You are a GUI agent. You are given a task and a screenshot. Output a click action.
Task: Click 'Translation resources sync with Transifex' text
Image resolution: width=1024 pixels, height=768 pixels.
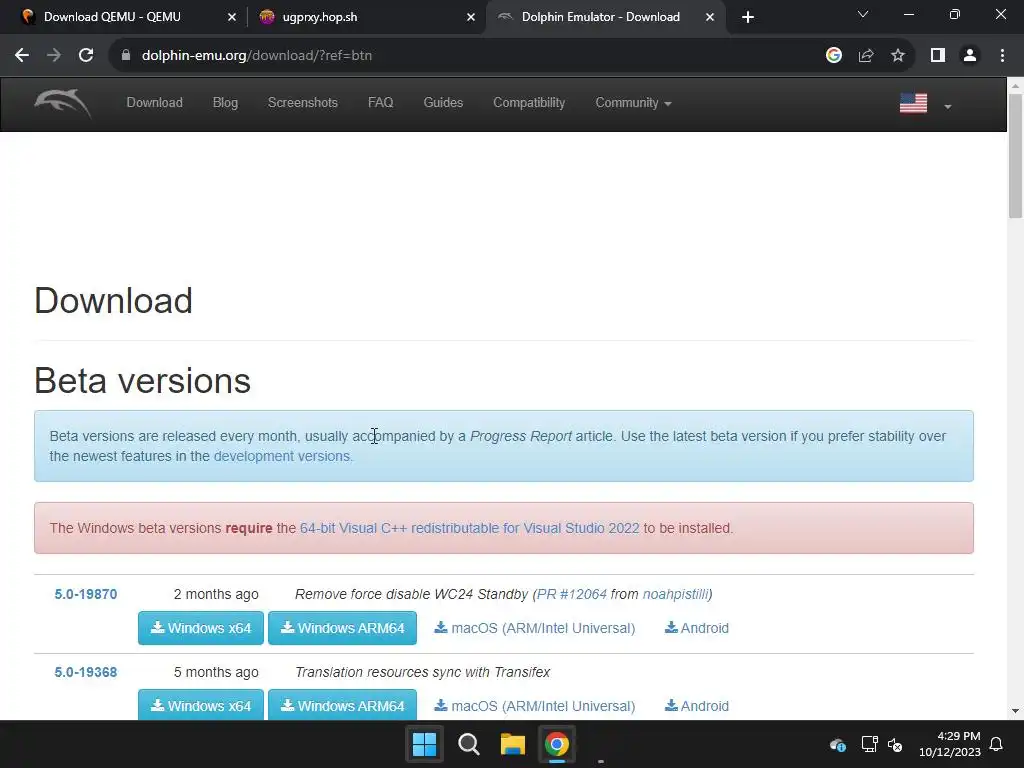coord(423,673)
